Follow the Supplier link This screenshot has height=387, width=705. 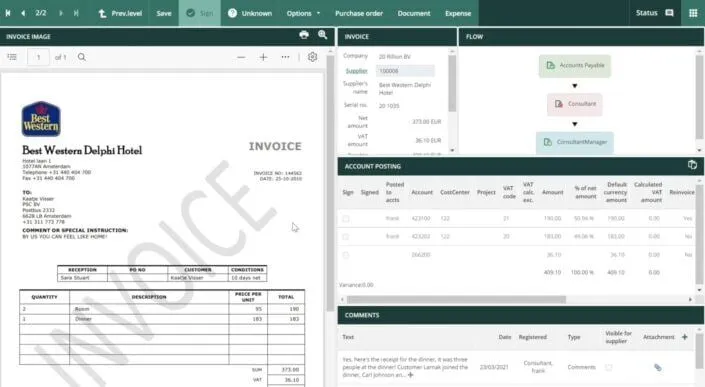(356, 71)
